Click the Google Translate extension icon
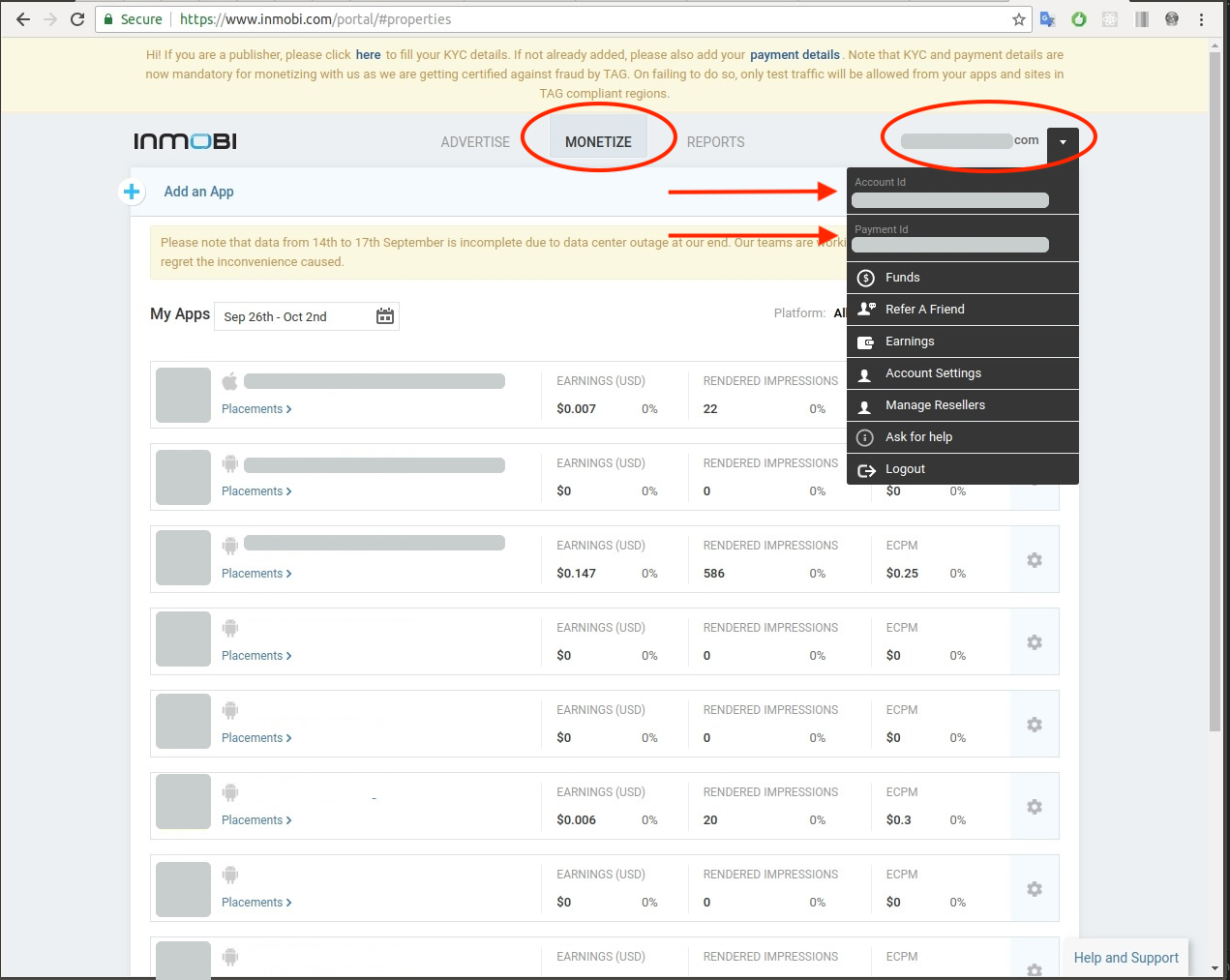This screenshot has width=1230, height=980. click(1047, 19)
